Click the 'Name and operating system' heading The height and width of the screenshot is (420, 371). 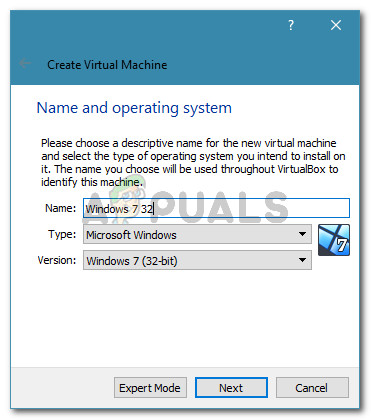[134, 108]
